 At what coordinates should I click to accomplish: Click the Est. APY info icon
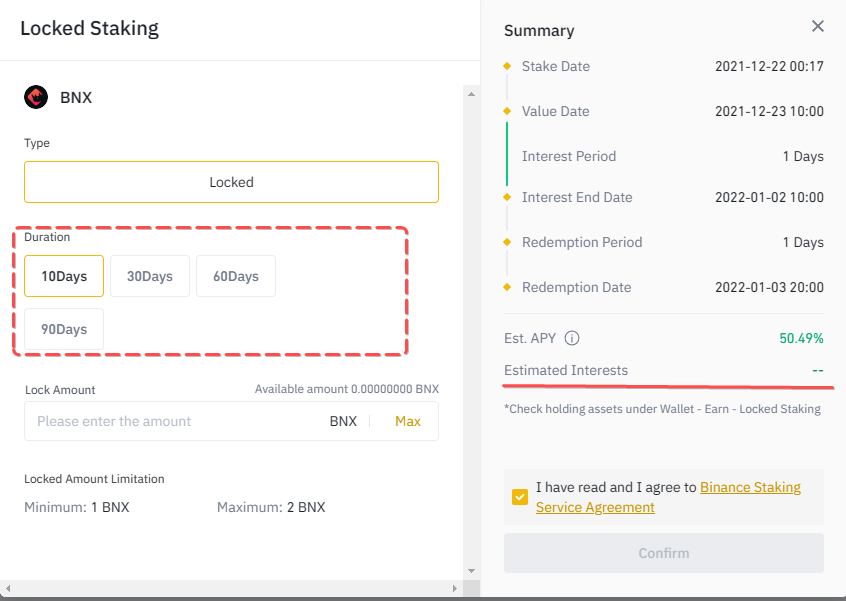pyautogui.click(x=571, y=338)
